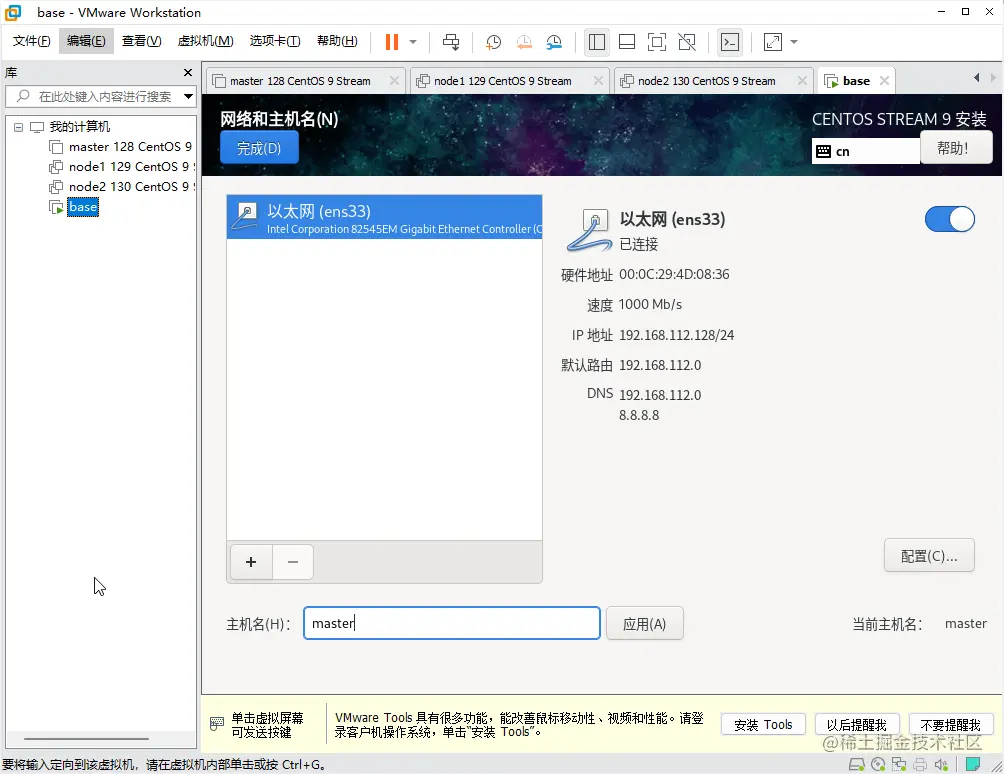Click 安装 Tools button

click(x=763, y=725)
